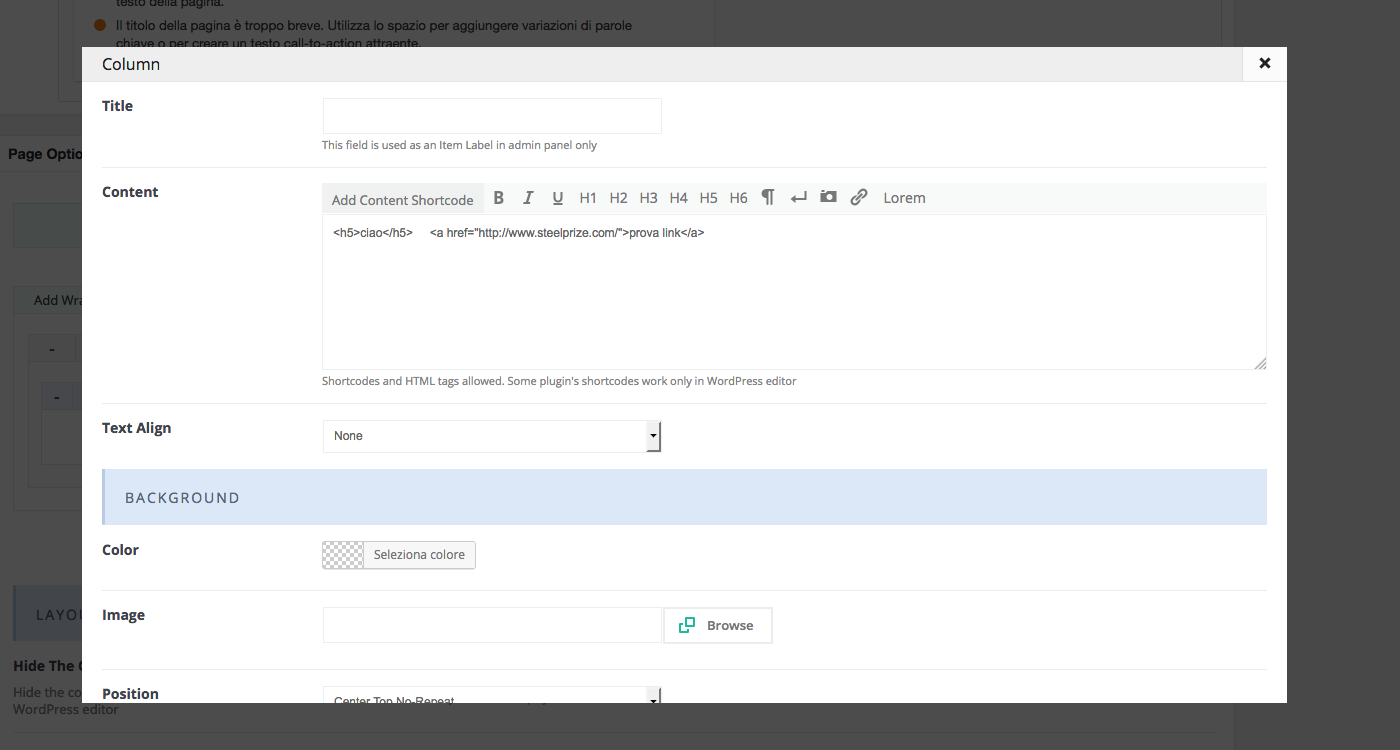The height and width of the screenshot is (750, 1400).
Task: Click inside the Content textarea
Action: pos(794,292)
